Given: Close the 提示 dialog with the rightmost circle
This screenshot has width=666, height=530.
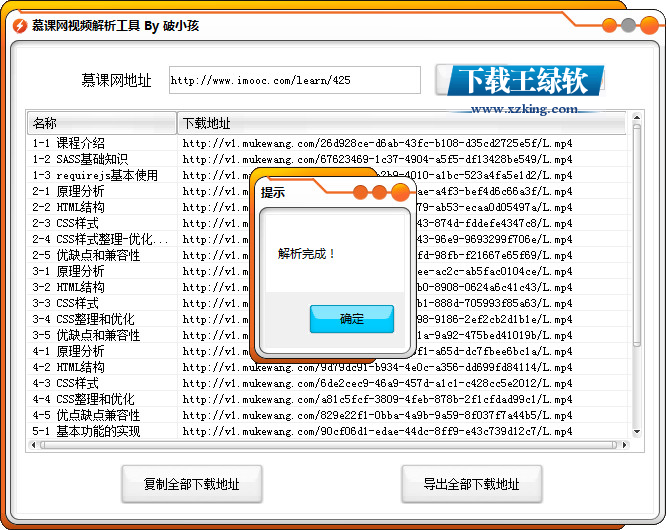Looking at the screenshot, I should 400,192.
